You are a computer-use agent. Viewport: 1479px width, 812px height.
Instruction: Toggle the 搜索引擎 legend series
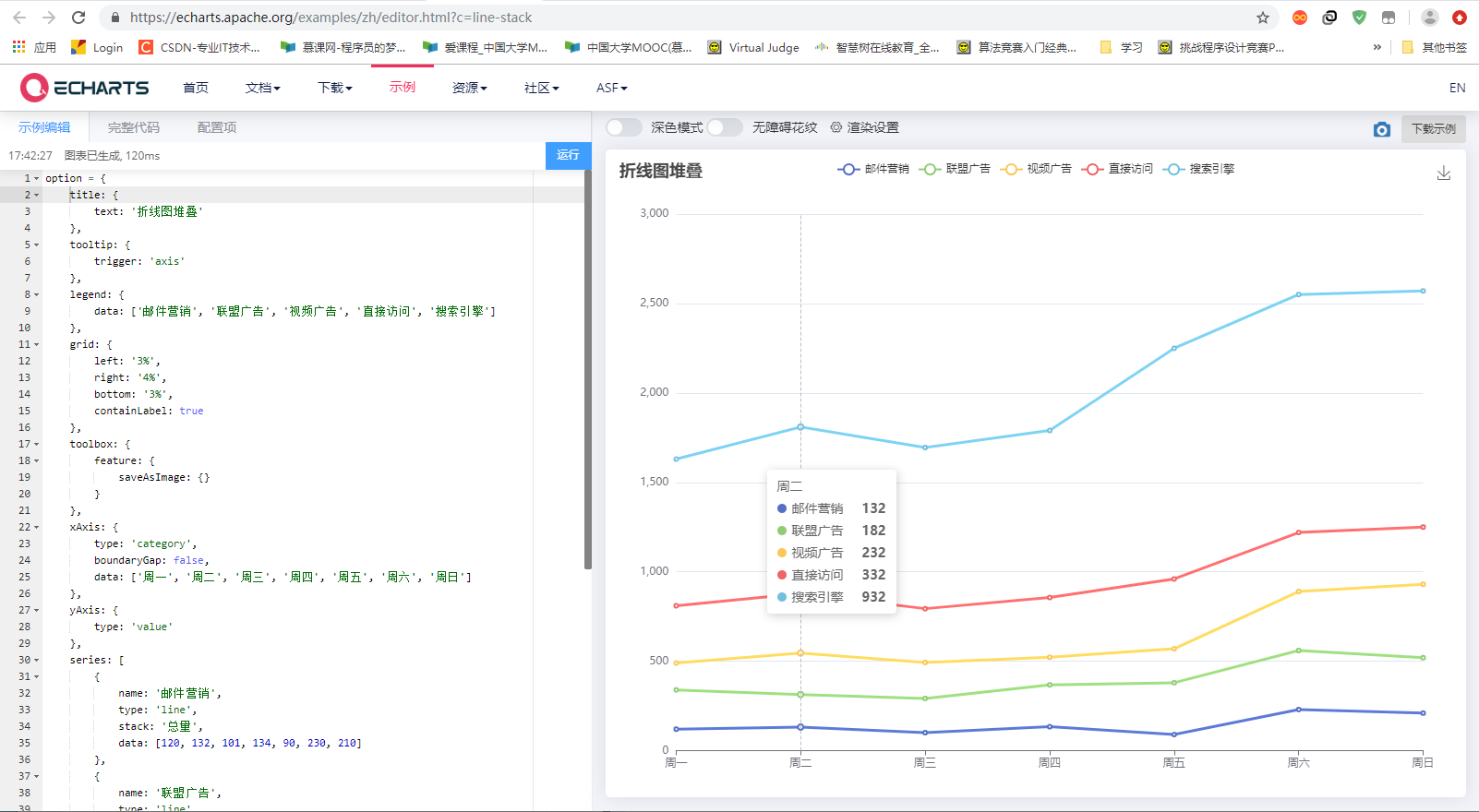point(1198,169)
